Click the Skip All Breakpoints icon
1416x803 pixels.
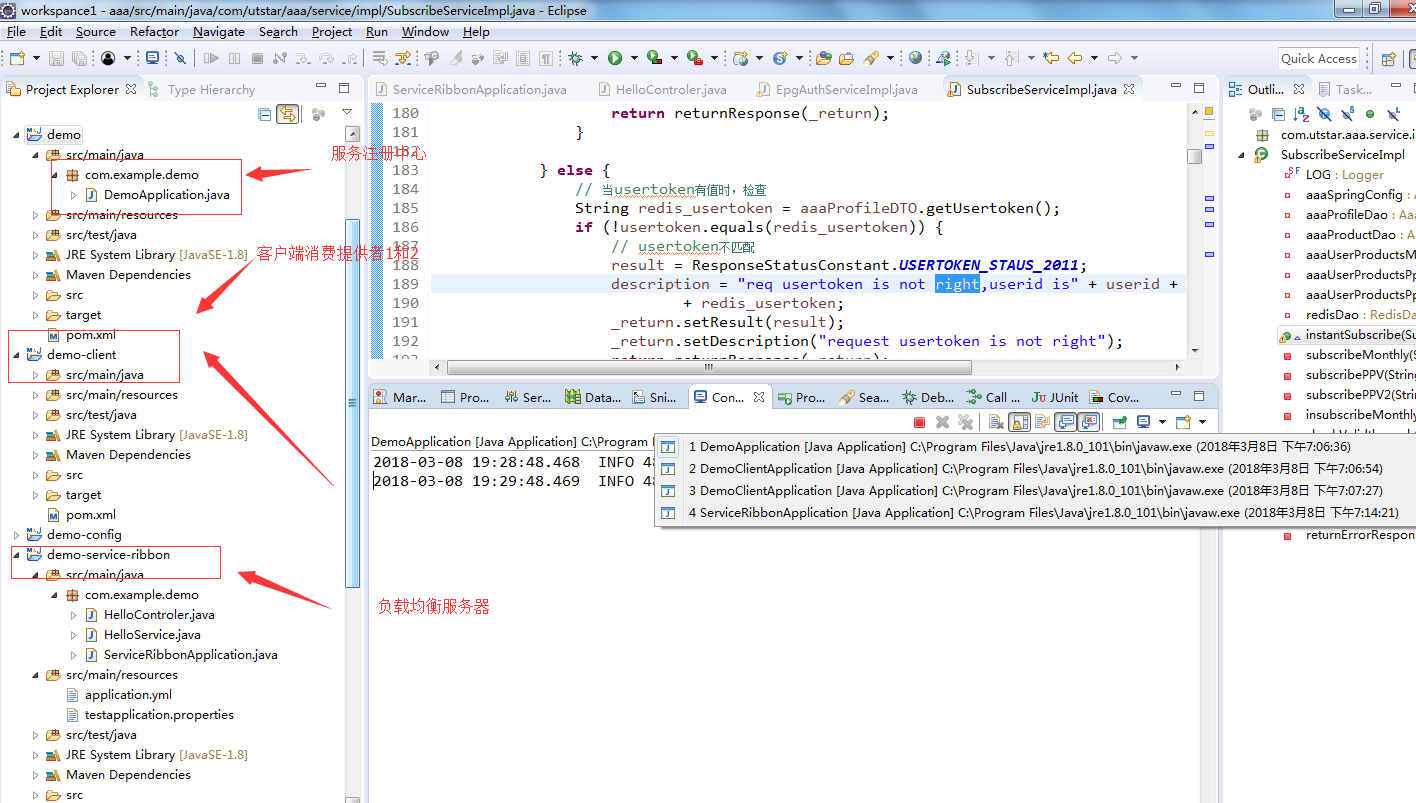point(179,58)
